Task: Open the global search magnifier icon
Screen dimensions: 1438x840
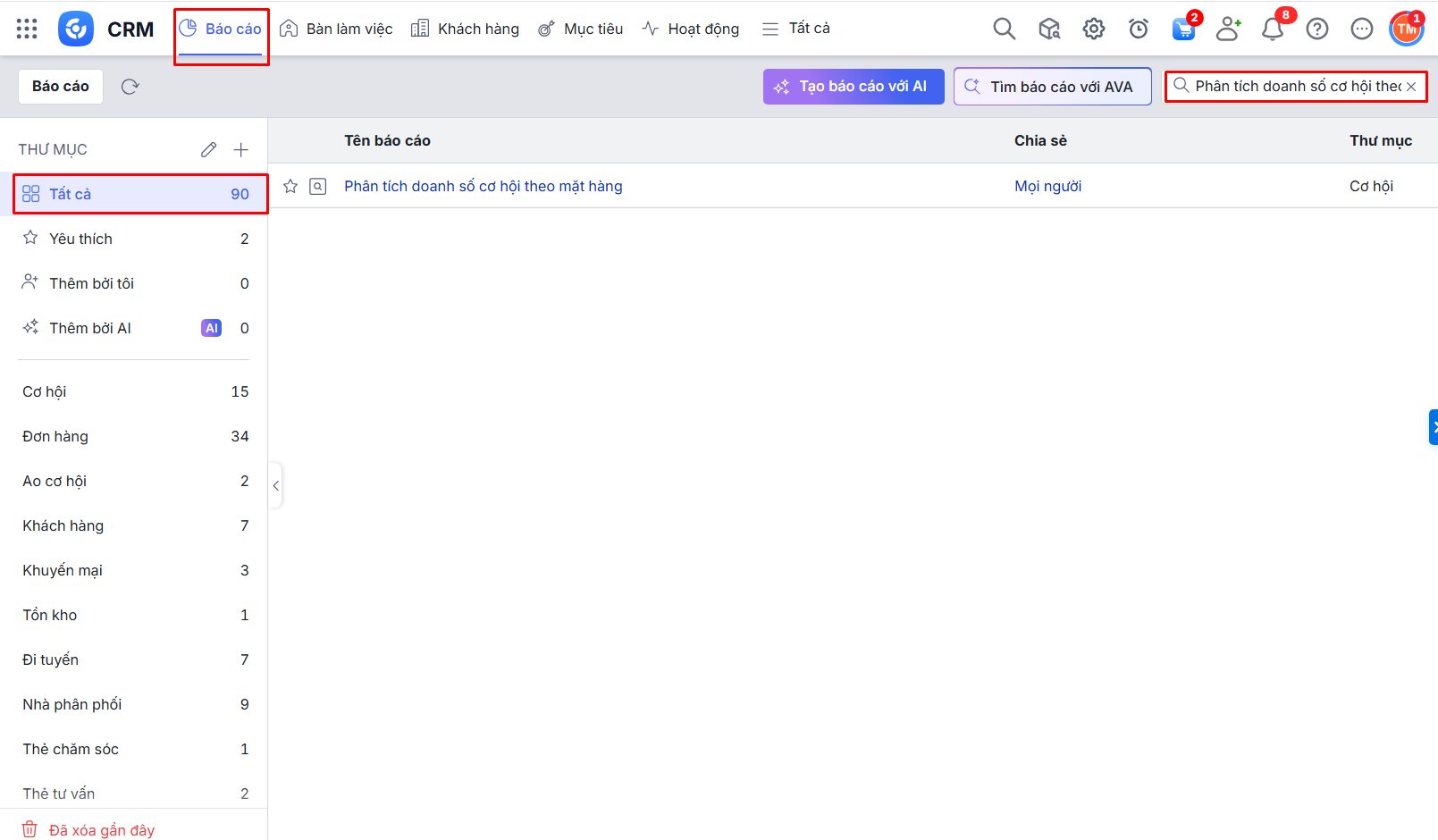Action: [x=1004, y=29]
